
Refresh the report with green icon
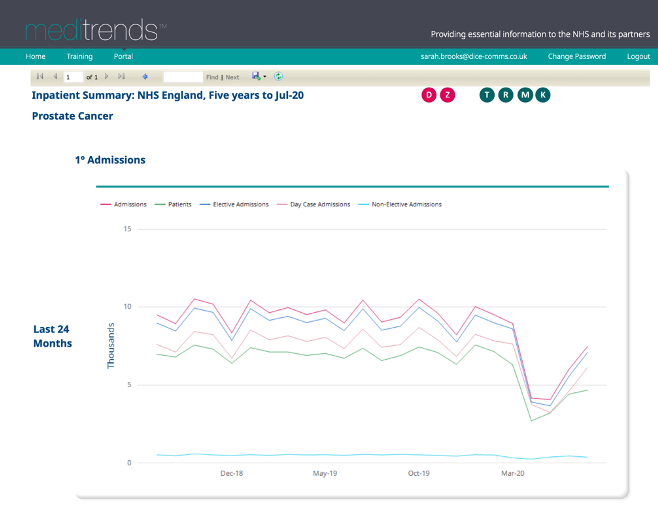(278, 76)
